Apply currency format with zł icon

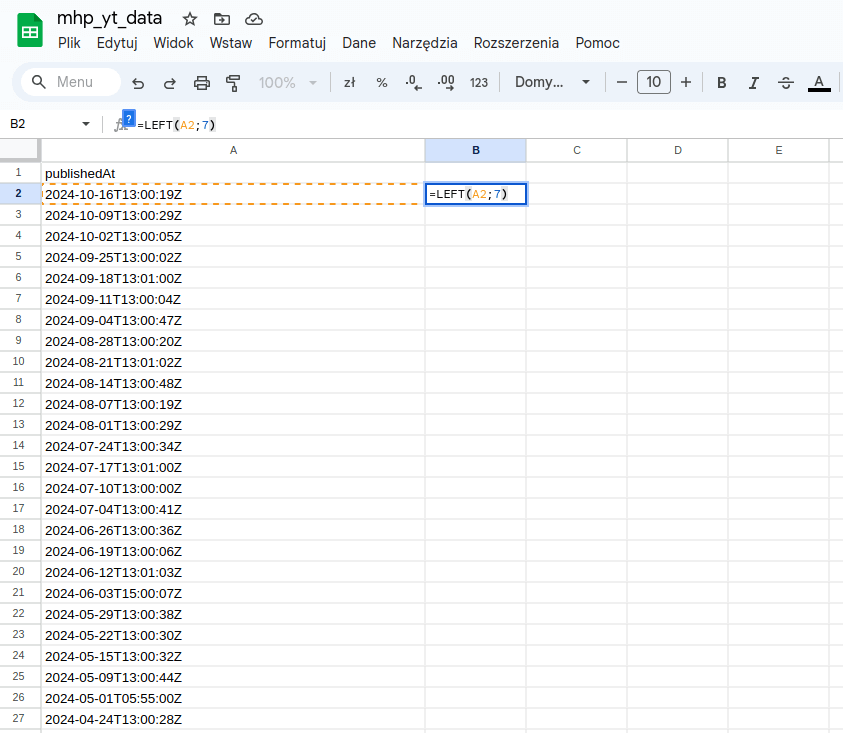(x=349, y=83)
